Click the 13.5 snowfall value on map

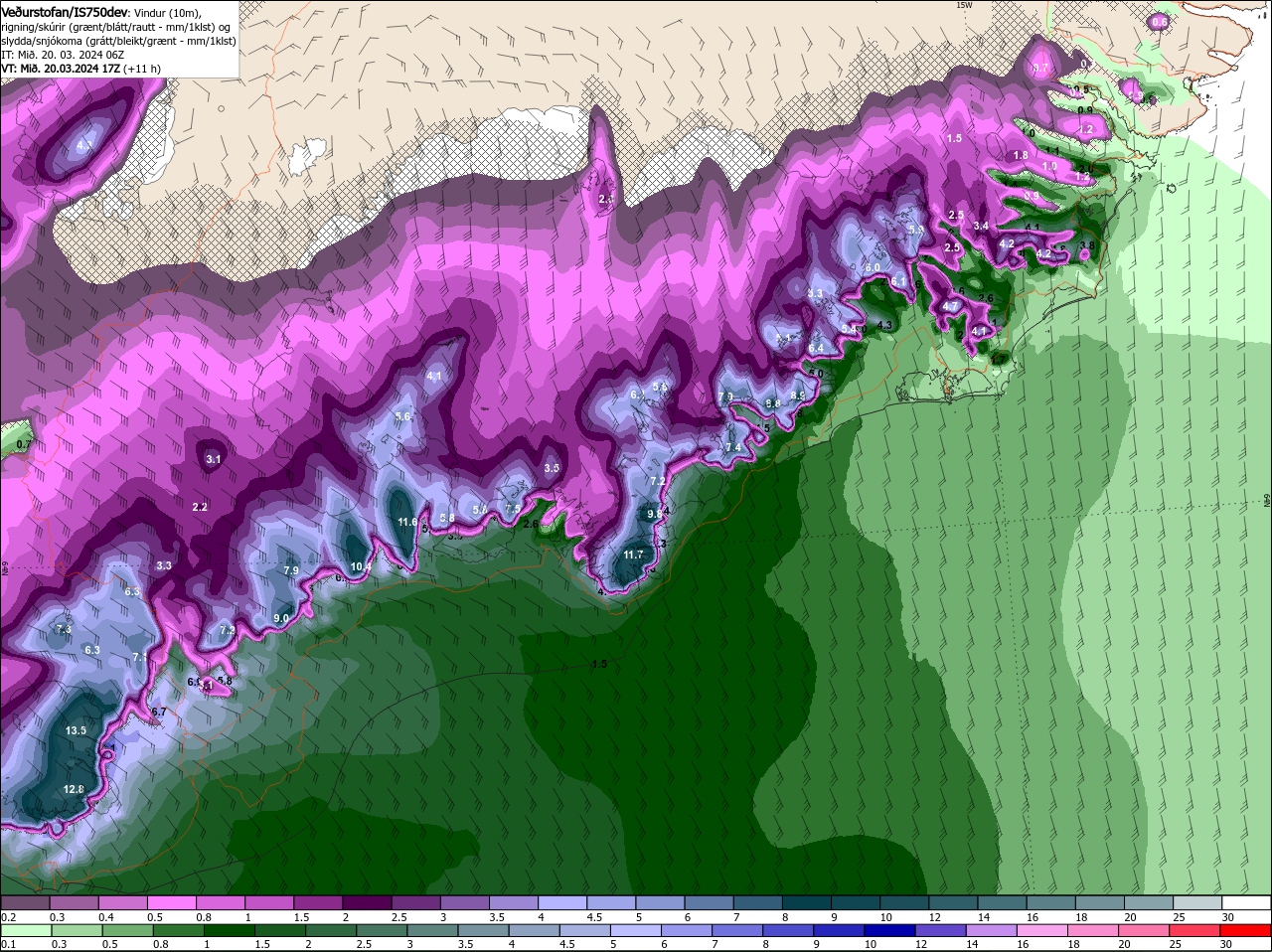point(76,730)
